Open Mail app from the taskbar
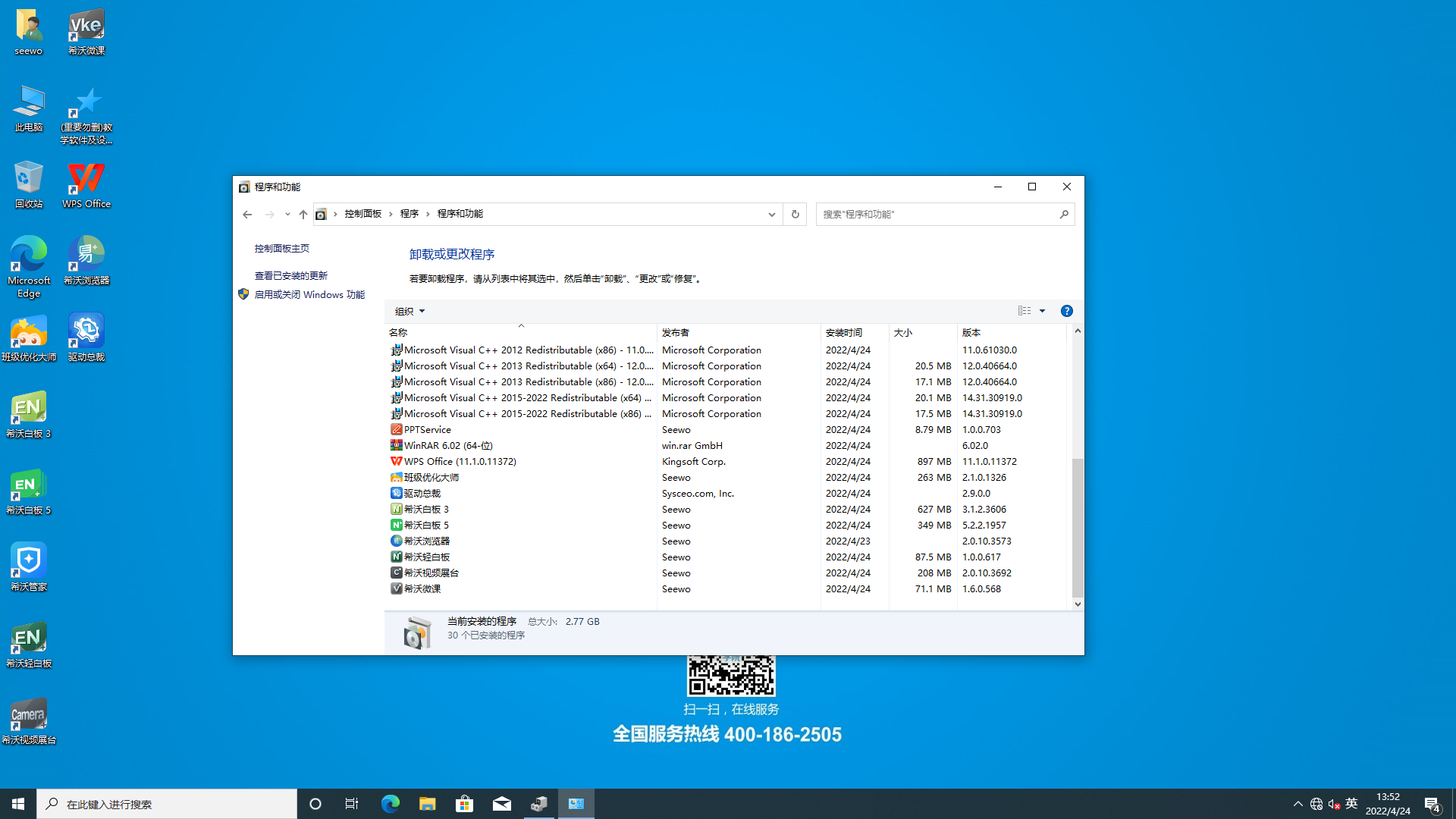 click(501, 804)
